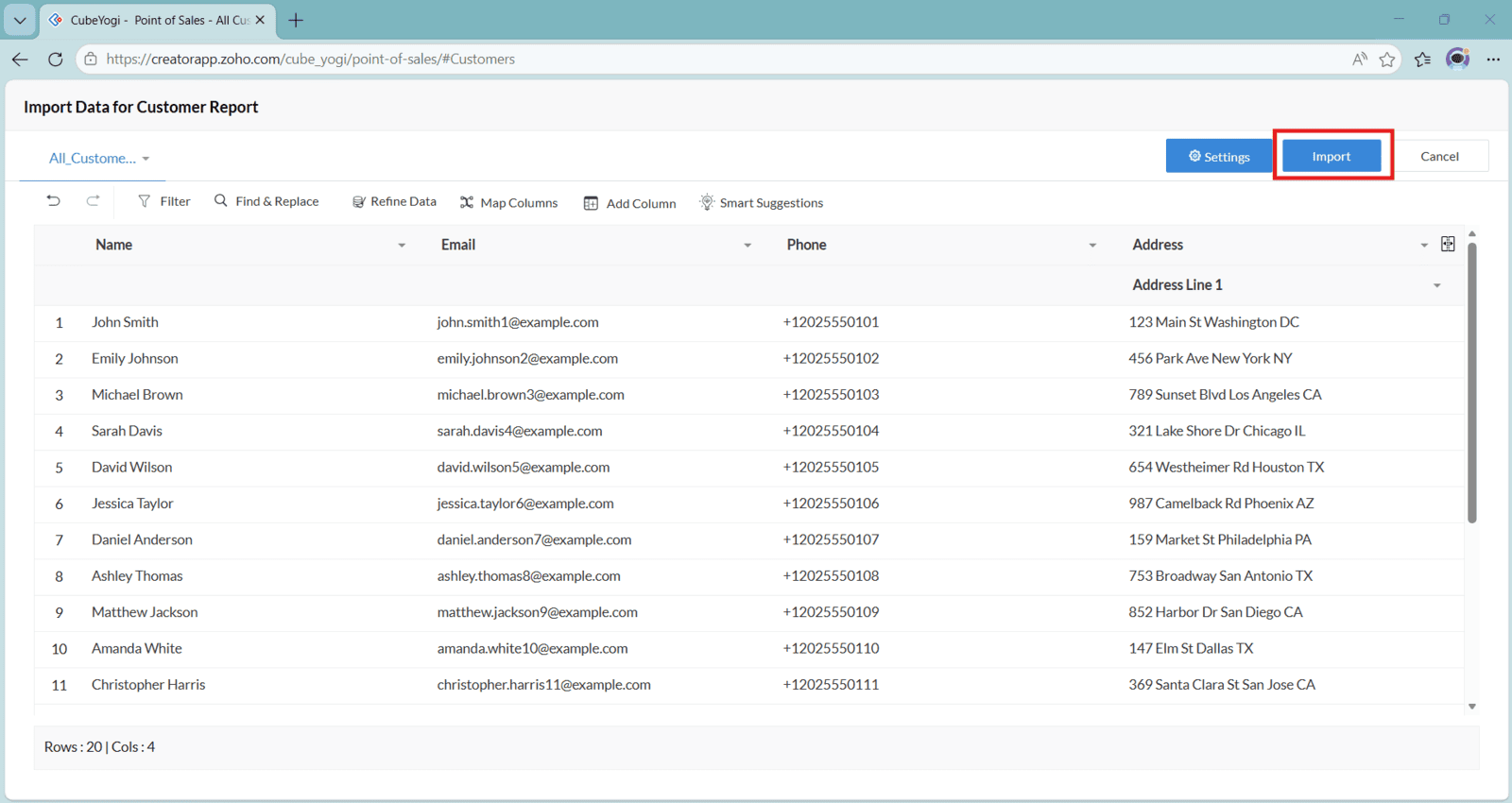Open the All_Custome... sheet selector
The image size is (1512, 803).
[99, 159]
